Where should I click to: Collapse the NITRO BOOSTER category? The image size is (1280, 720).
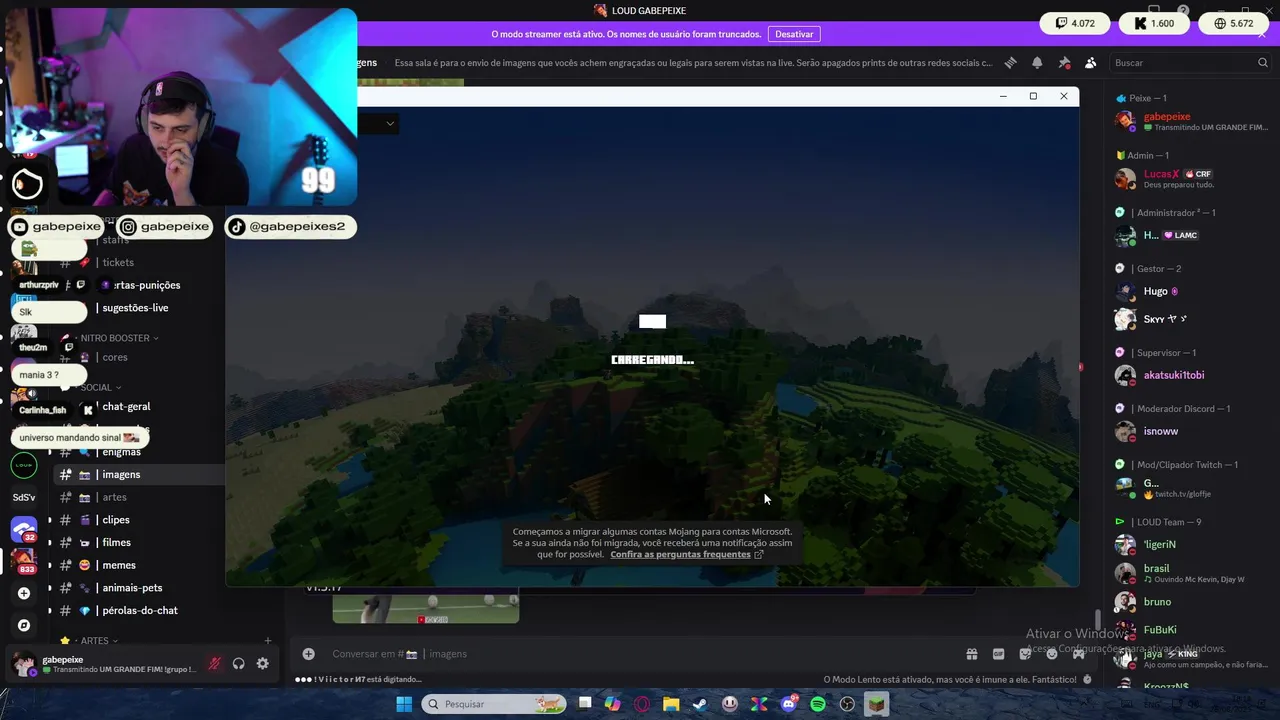[x=119, y=338]
